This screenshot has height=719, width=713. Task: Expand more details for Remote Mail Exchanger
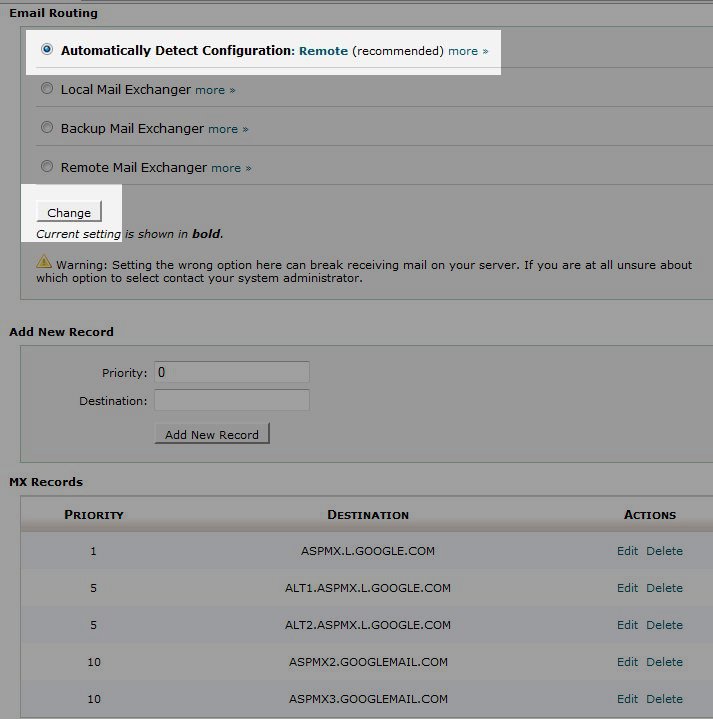click(x=231, y=168)
